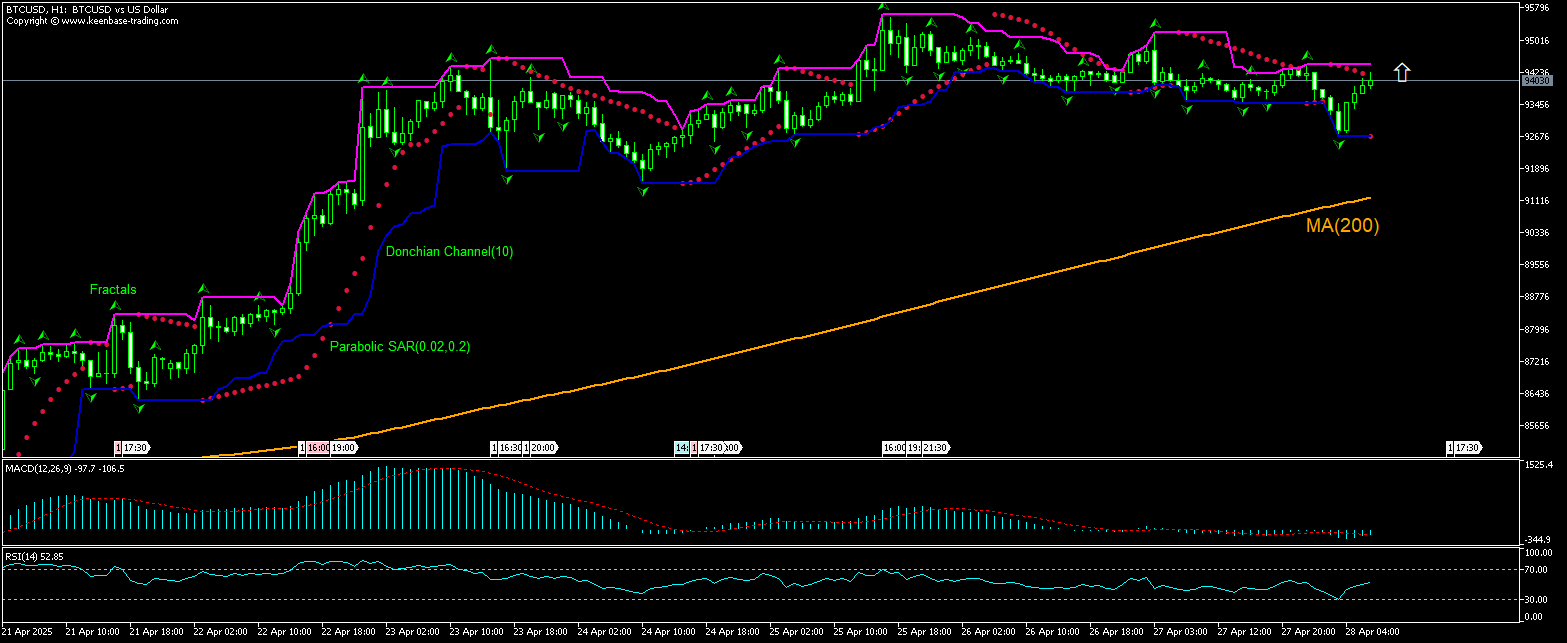
Task: Select the Donchian Channel(10) label
Action: [449, 252]
